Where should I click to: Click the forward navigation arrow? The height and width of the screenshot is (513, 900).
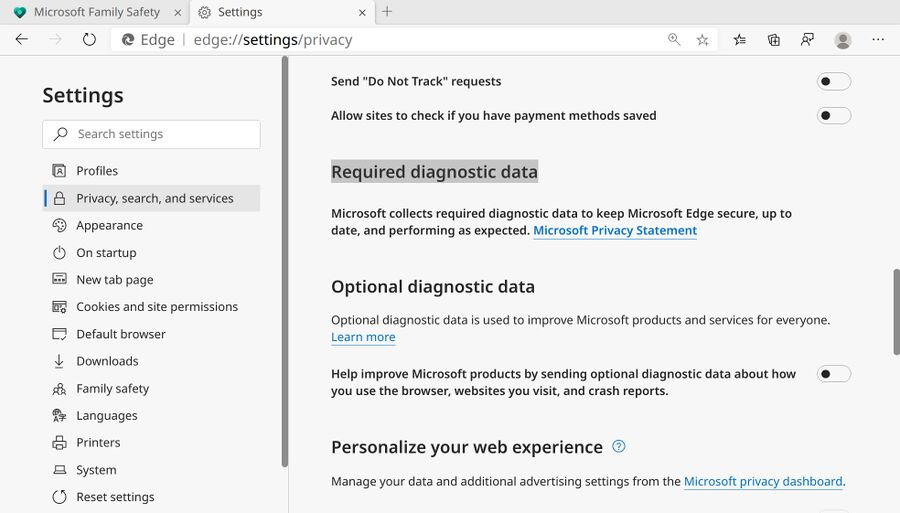point(56,40)
